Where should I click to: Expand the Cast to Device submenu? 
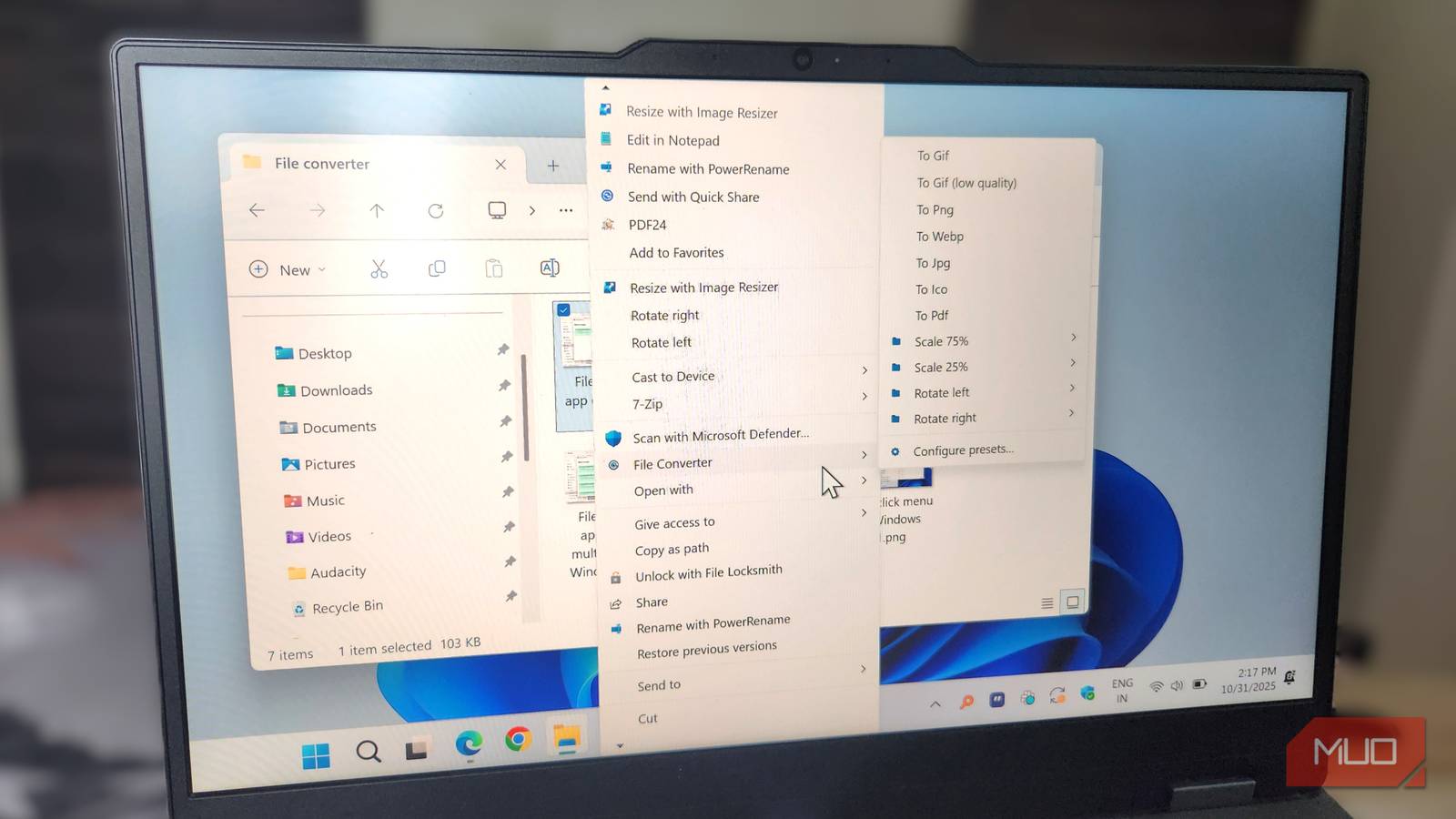864,371
